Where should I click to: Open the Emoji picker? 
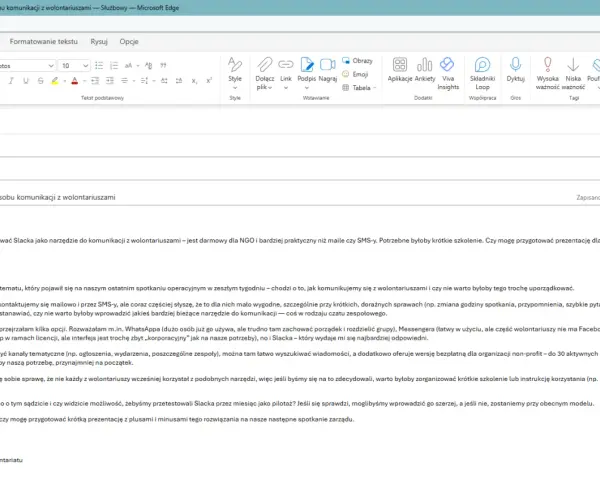pyautogui.click(x=355, y=74)
